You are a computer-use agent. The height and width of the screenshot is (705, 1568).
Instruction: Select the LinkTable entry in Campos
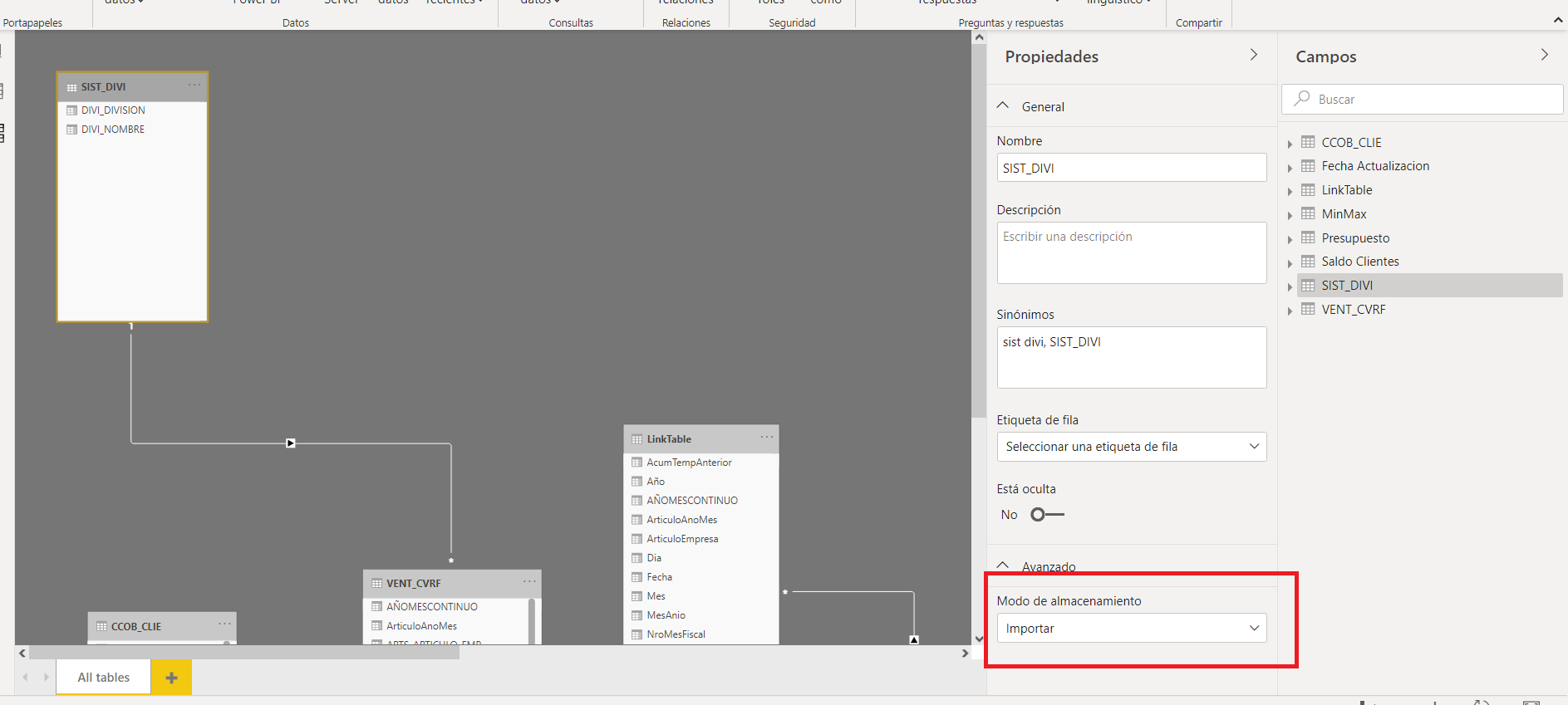[x=1347, y=190]
